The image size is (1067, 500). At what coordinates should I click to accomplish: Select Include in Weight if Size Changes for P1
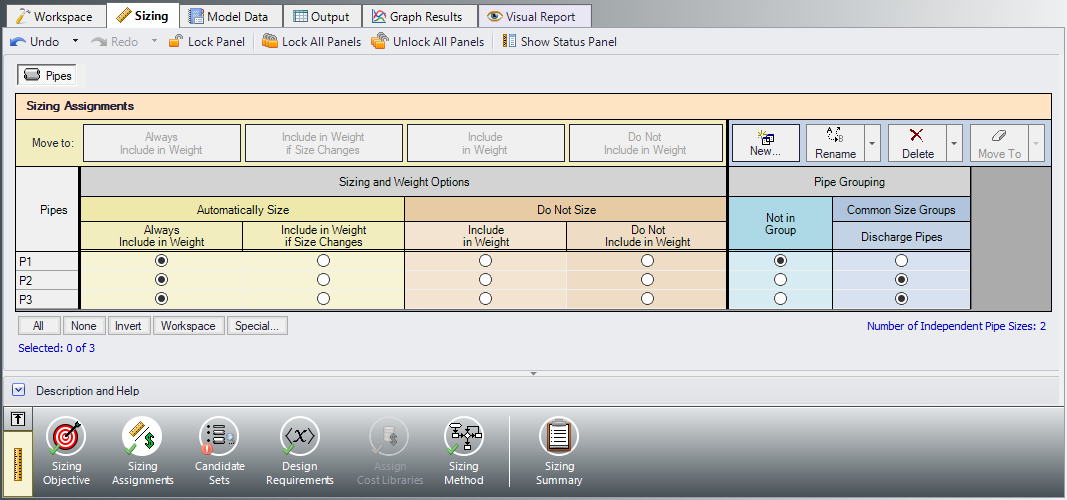(323, 261)
